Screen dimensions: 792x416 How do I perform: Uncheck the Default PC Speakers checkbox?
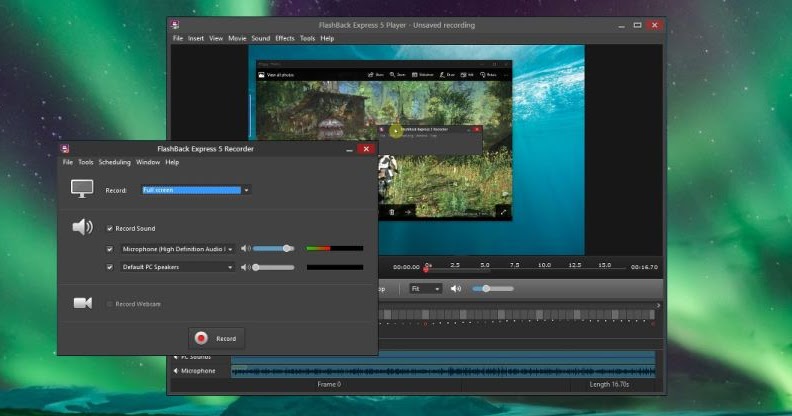(110, 267)
